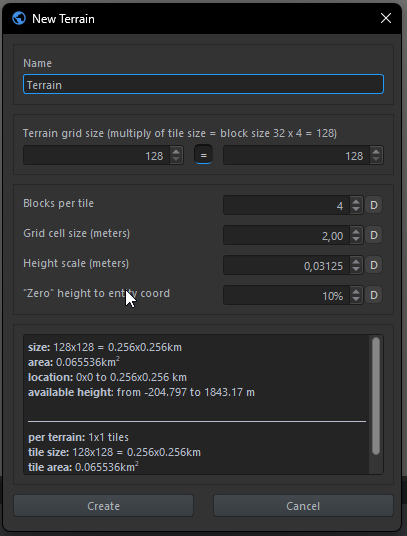Click the info panel vertical scrollbar

pos(376,396)
